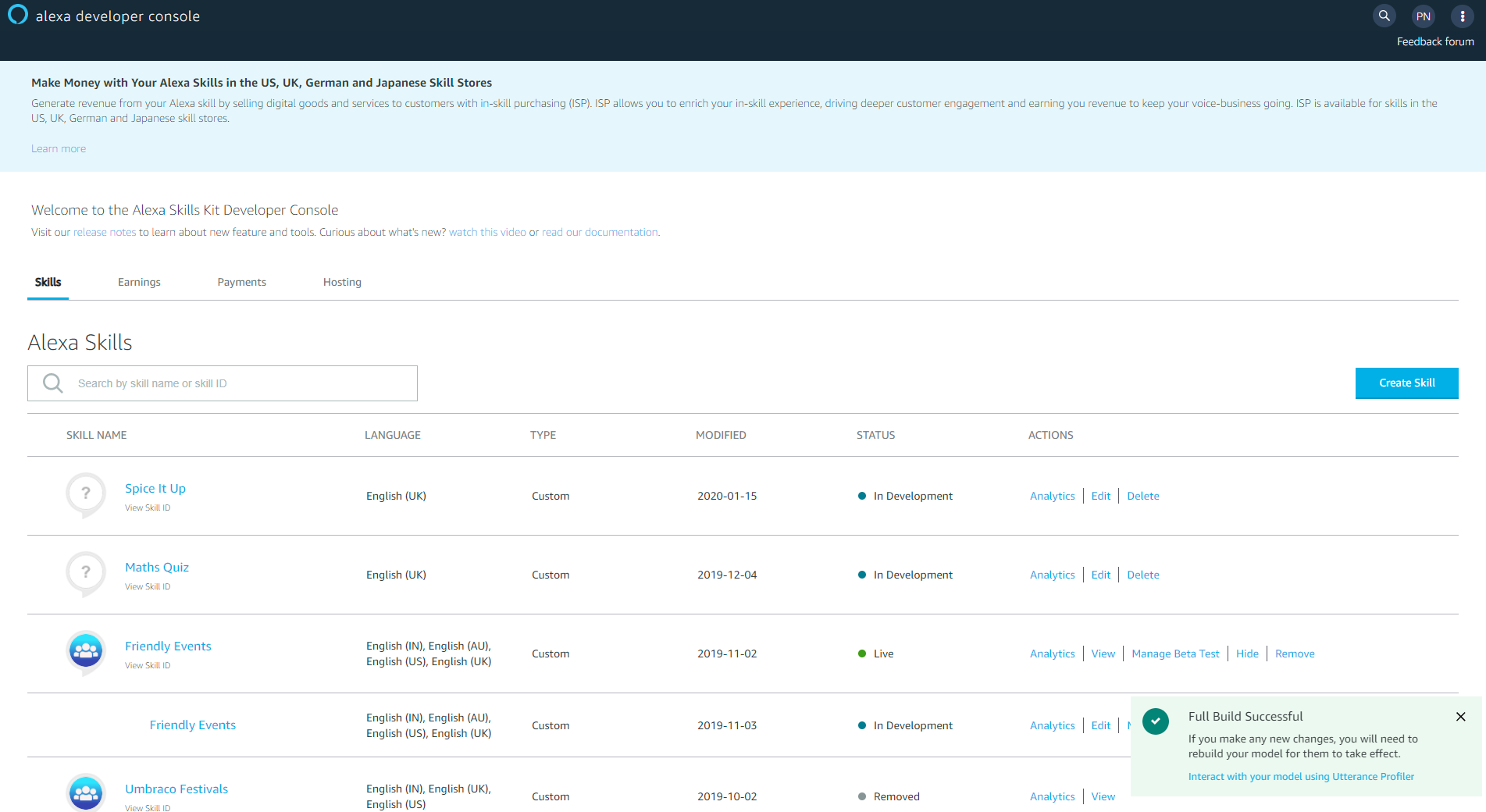The width and height of the screenshot is (1486, 812).
Task: Delete the Spice It Up skill
Action: [x=1143, y=496]
